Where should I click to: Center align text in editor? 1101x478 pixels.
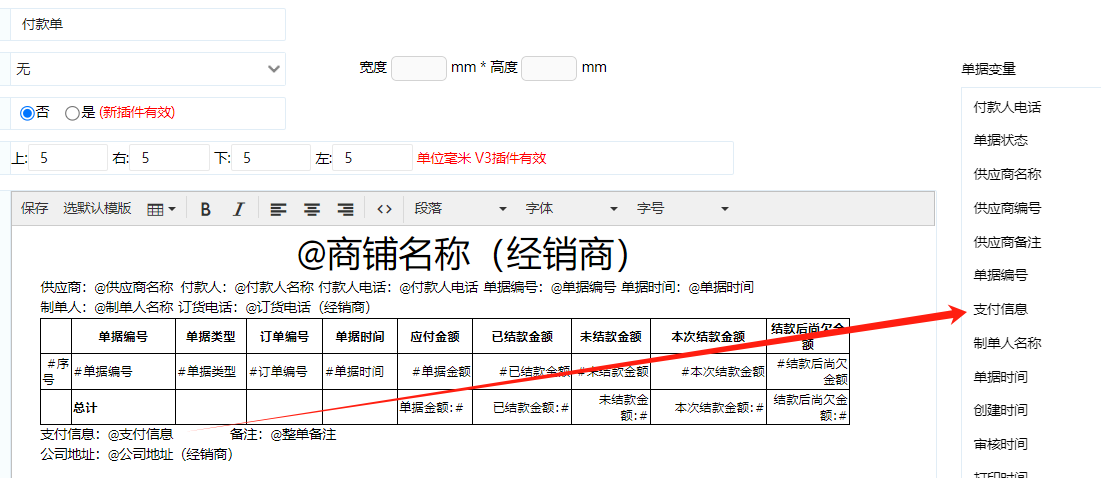coord(312,209)
